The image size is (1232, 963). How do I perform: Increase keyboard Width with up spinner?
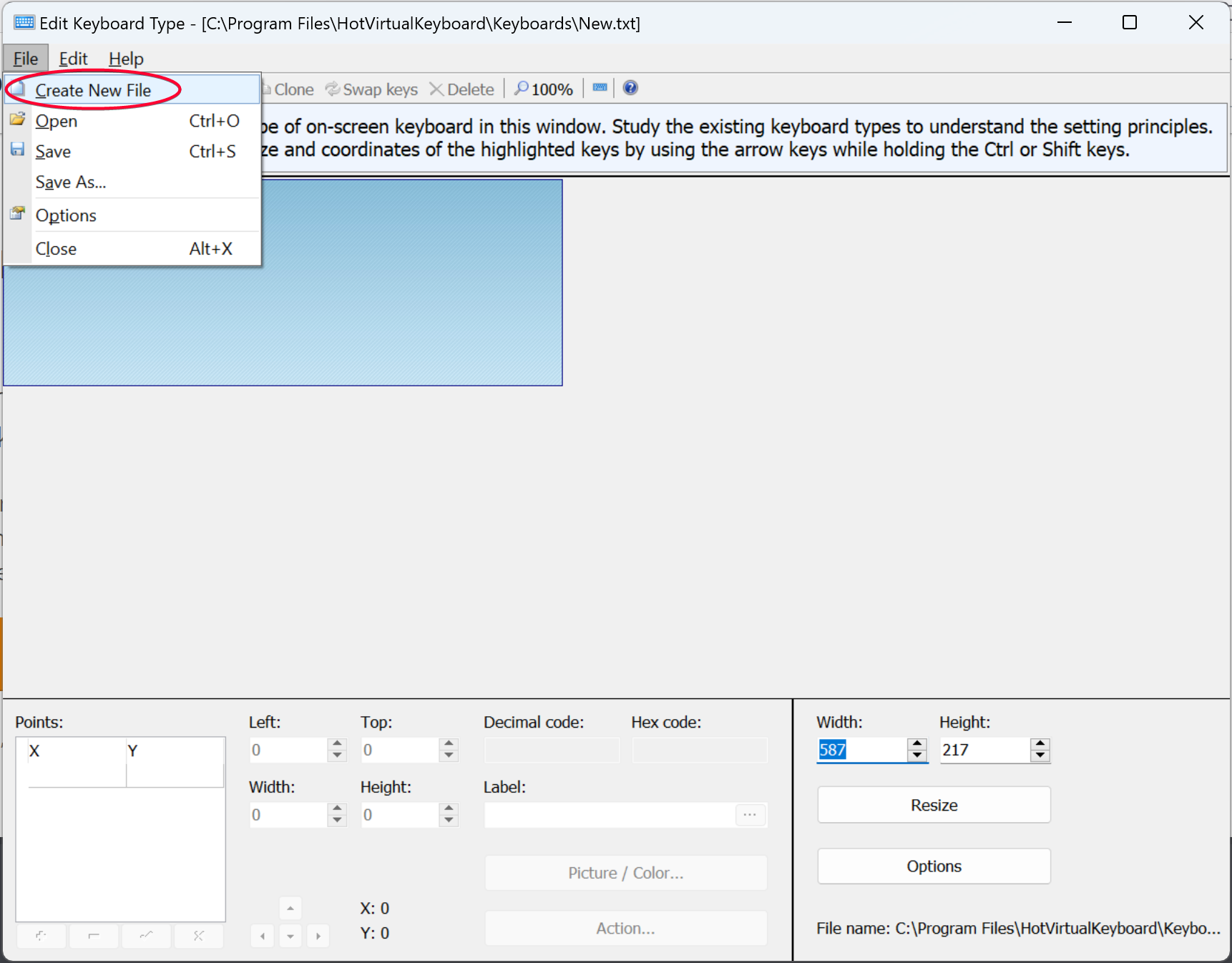[917, 744]
